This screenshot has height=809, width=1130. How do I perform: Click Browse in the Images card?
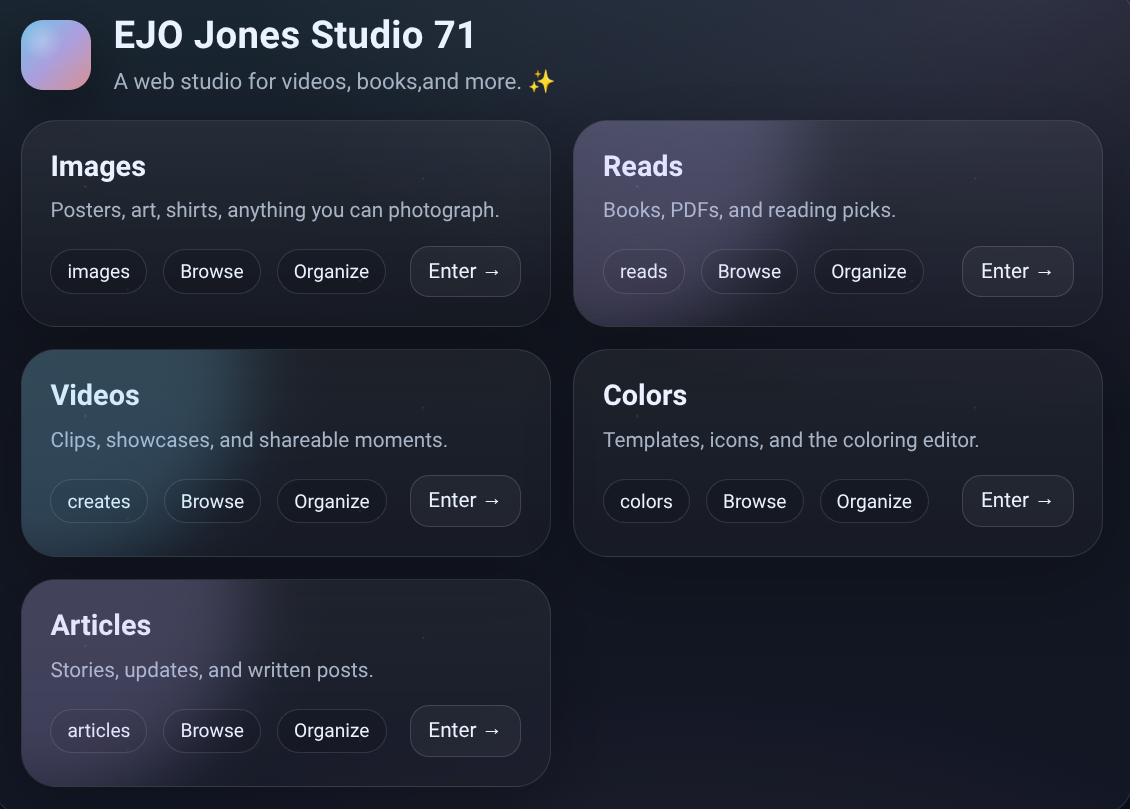click(211, 271)
